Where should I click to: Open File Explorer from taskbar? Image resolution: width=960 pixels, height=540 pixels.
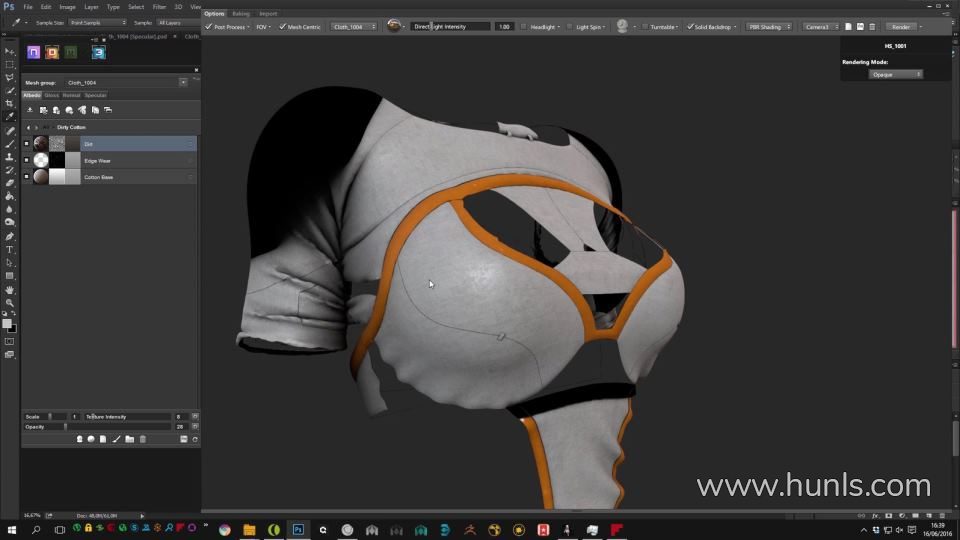pyautogui.click(x=249, y=530)
